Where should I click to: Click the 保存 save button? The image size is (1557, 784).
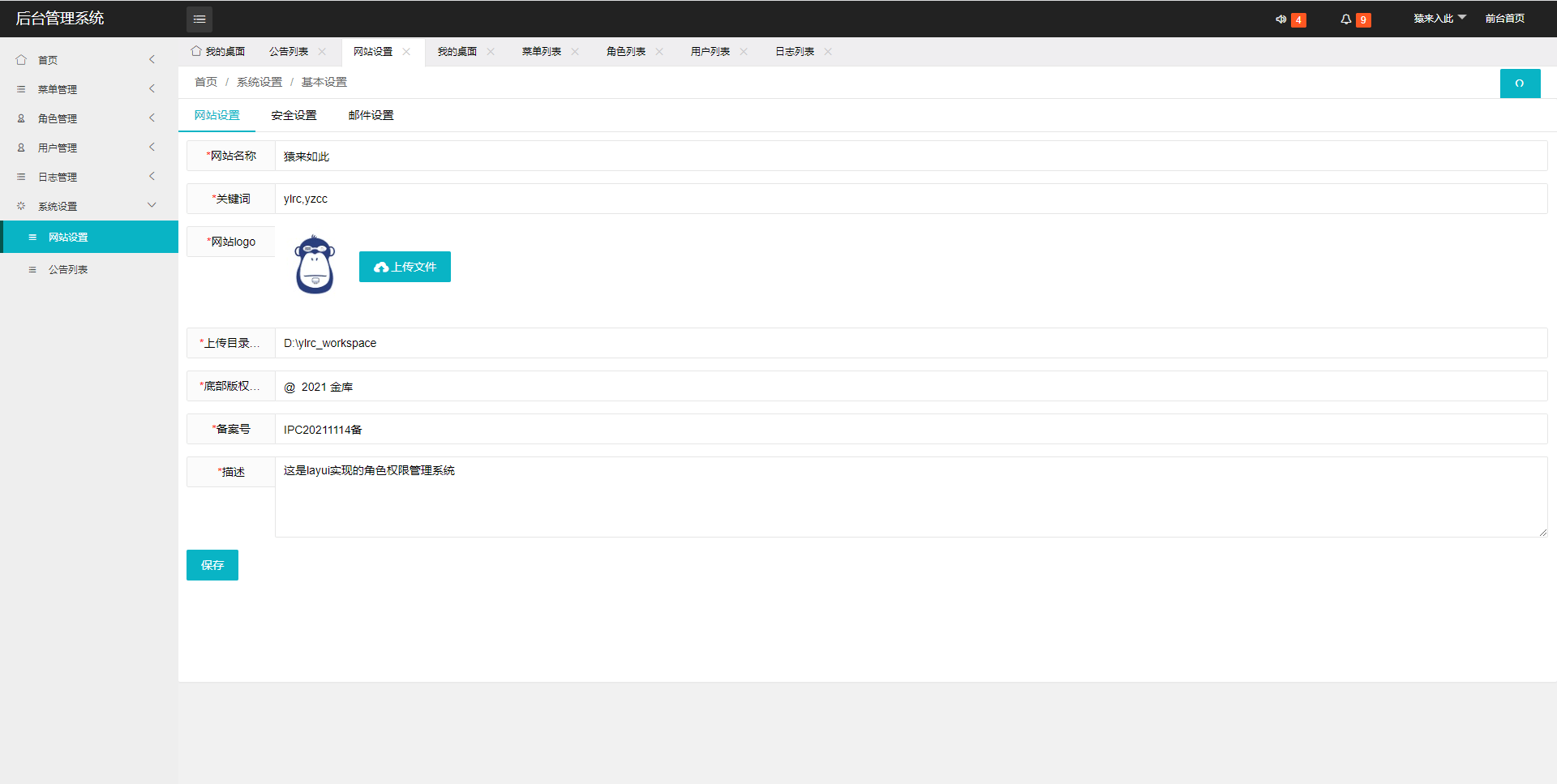(212, 565)
